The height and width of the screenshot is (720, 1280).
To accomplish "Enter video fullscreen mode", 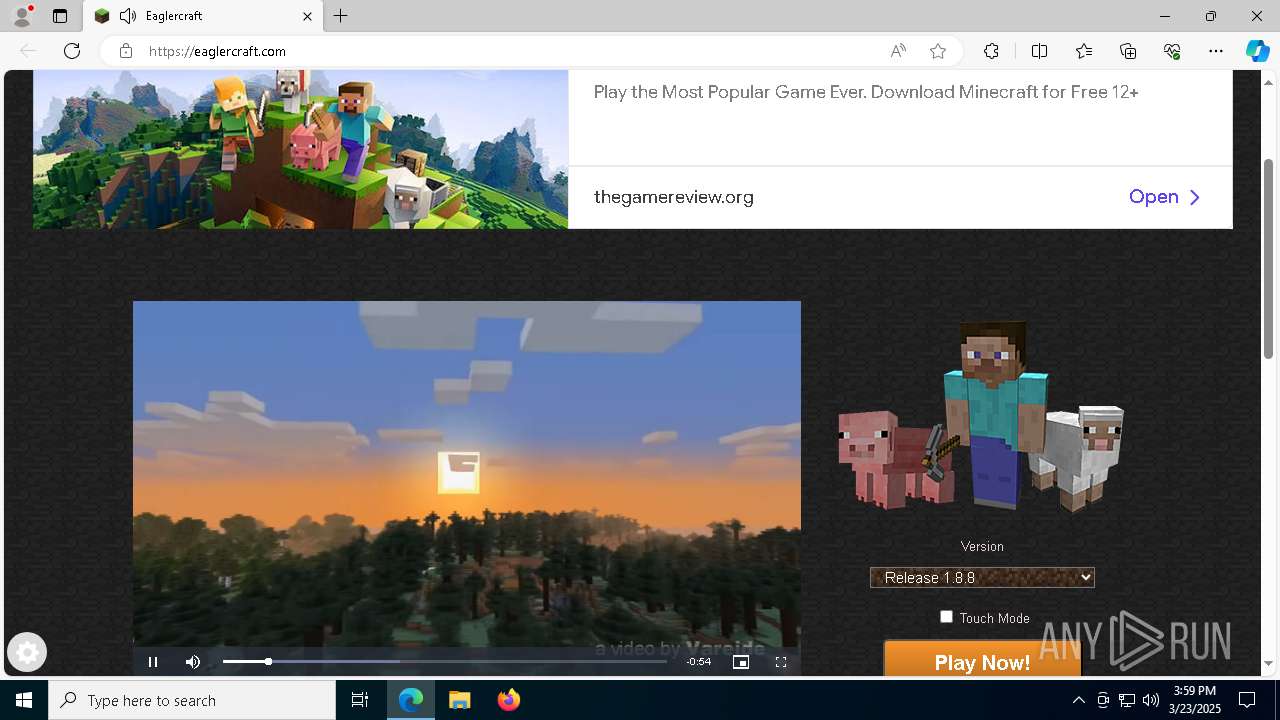I will [781, 662].
